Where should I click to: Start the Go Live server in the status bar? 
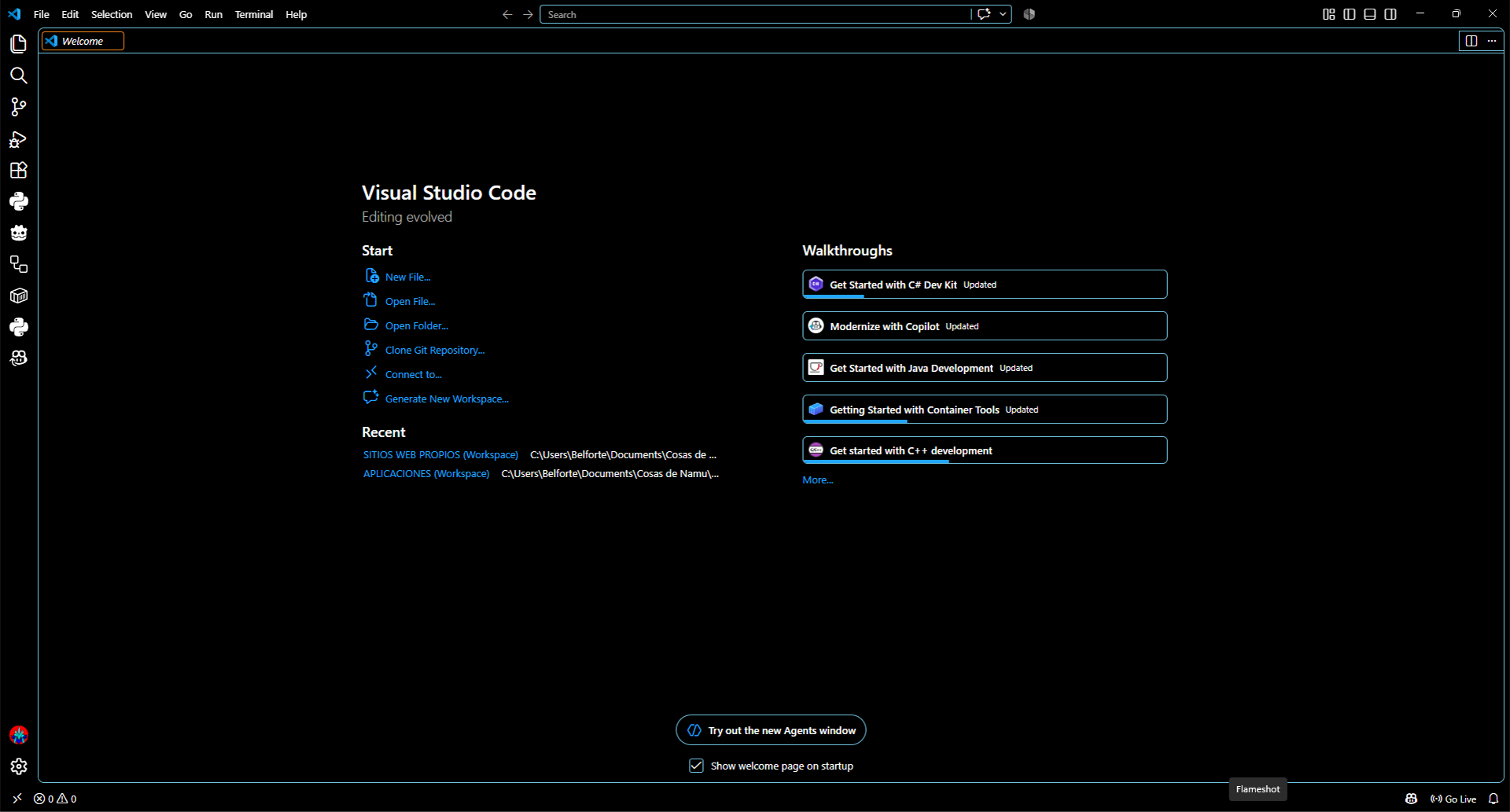(x=1453, y=799)
